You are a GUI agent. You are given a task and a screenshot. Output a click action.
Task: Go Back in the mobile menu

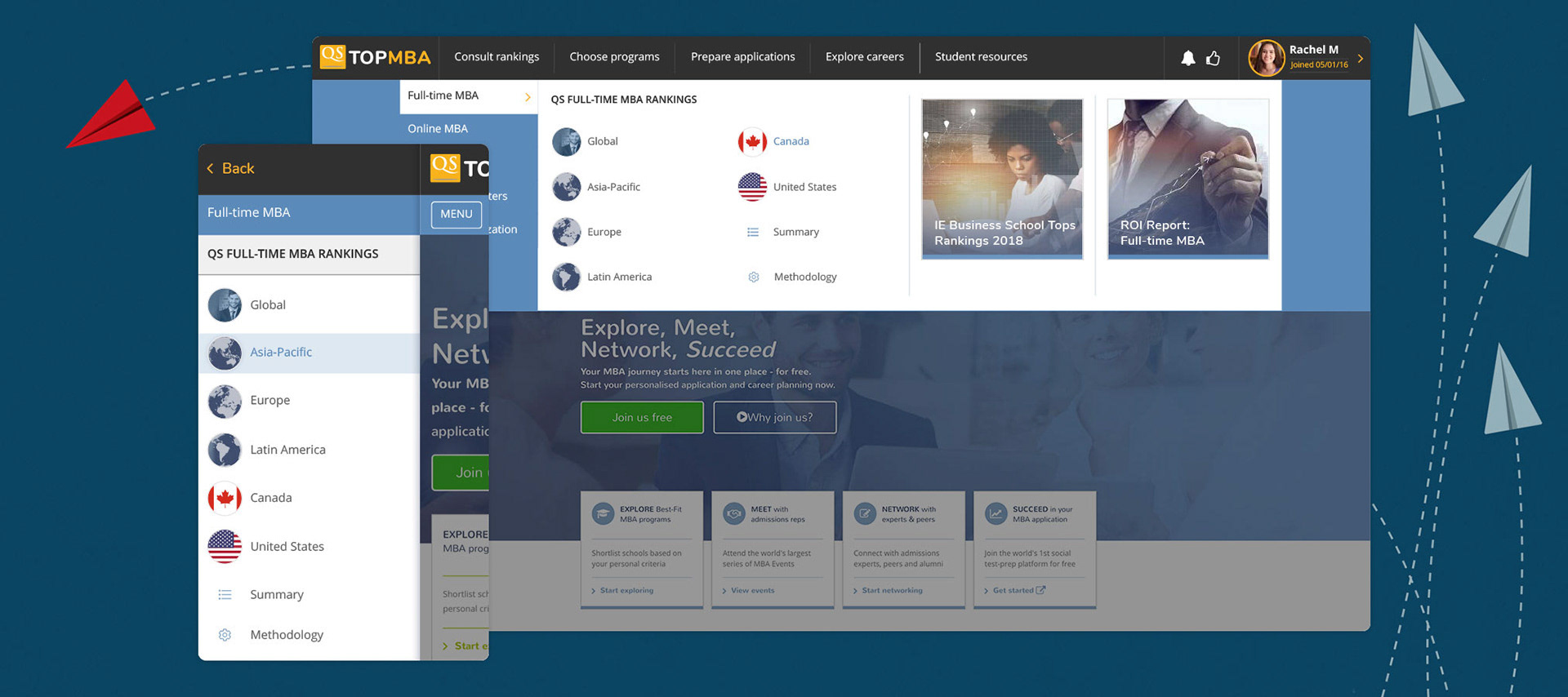[x=230, y=168]
